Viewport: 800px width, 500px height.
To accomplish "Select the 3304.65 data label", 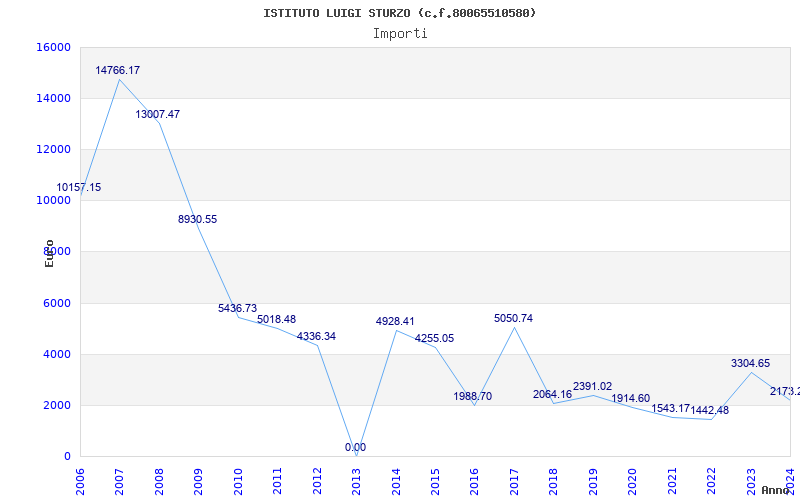I will (x=751, y=363).
